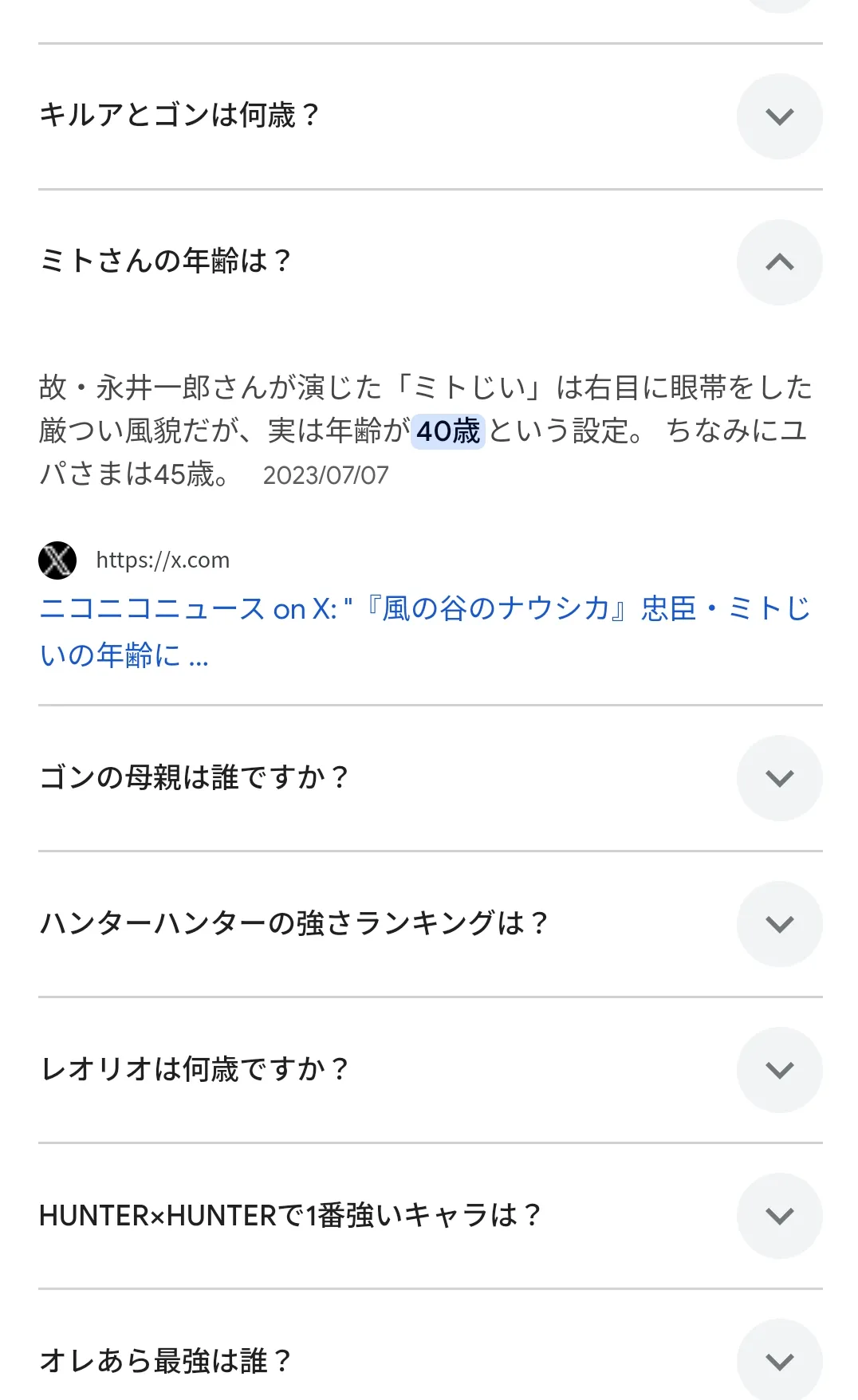Click the 2023/07/07 date in the snippet
858x1400 pixels.
tap(326, 475)
